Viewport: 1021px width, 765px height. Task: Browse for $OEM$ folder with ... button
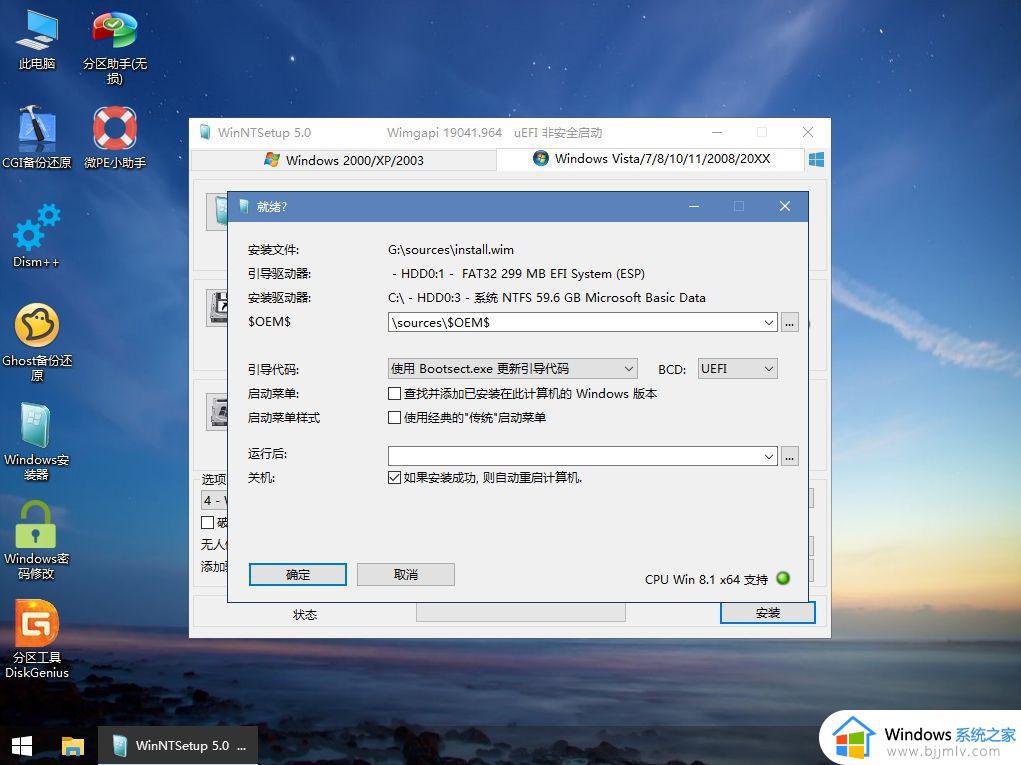pyautogui.click(x=789, y=322)
